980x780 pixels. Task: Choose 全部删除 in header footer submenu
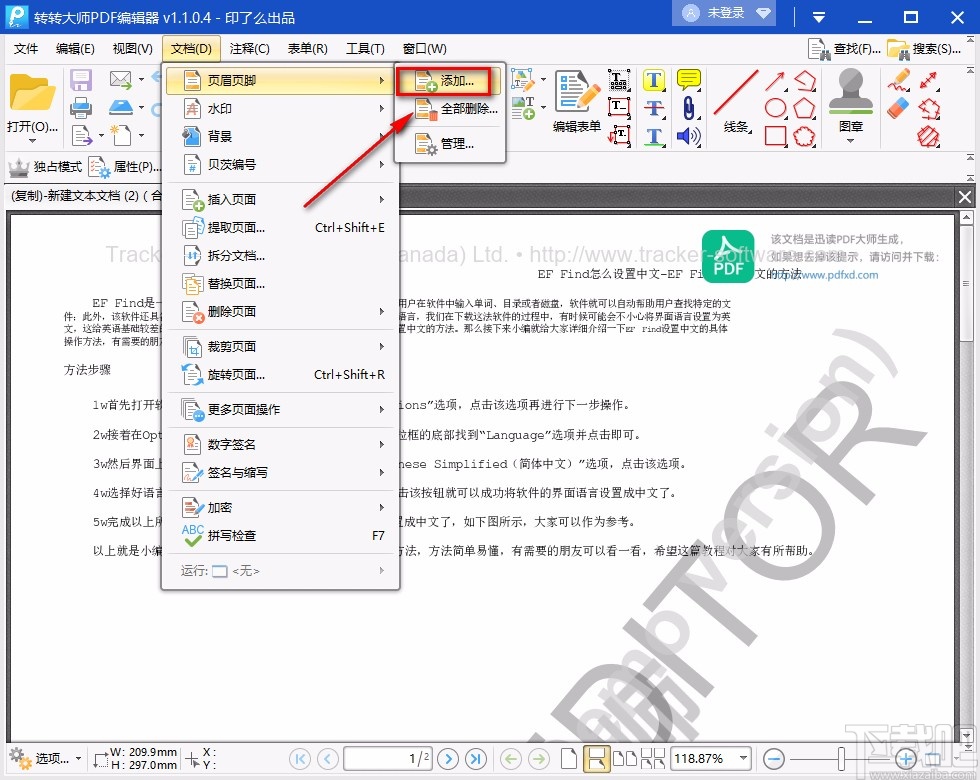450,109
